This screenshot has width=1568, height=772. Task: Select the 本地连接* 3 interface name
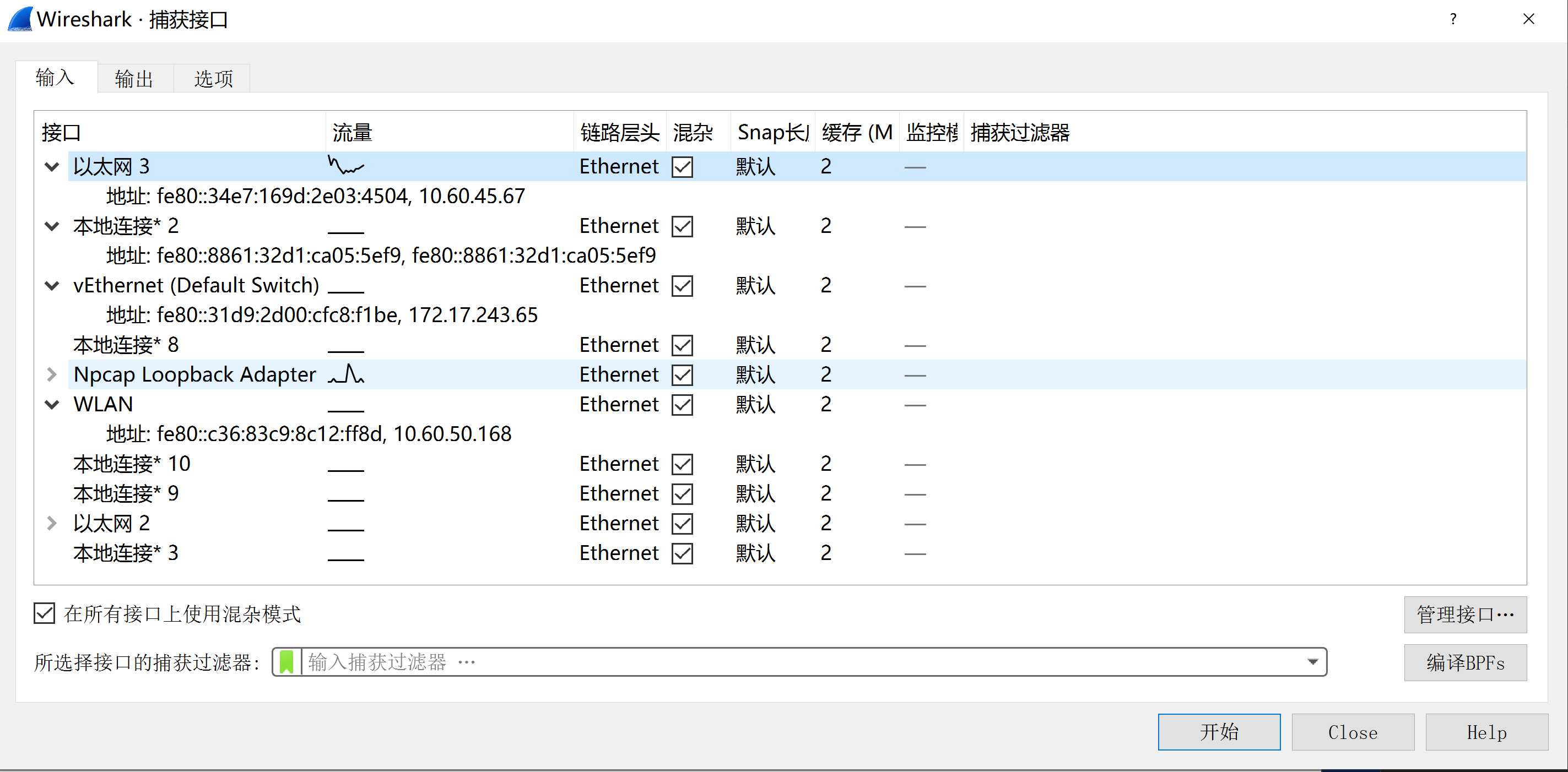point(126,553)
